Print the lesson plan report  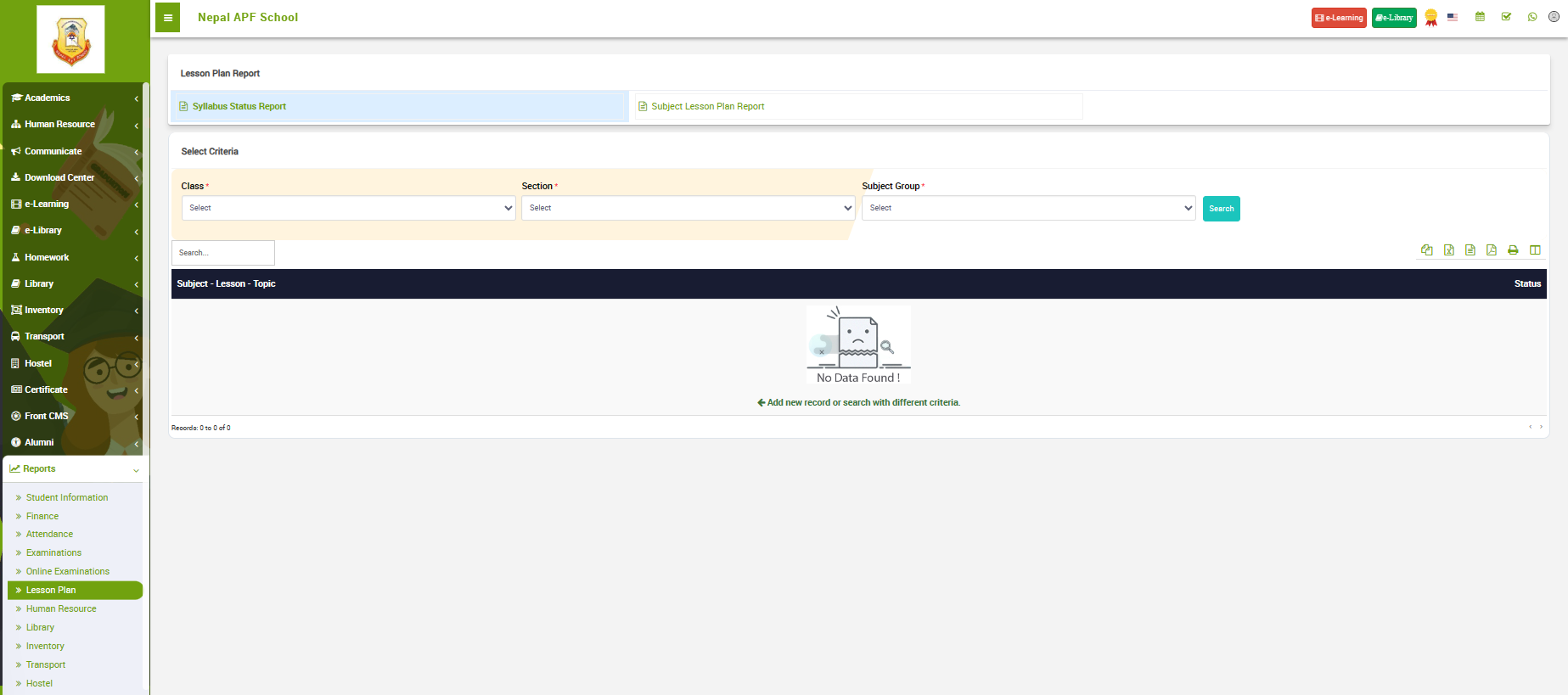[x=1512, y=250]
